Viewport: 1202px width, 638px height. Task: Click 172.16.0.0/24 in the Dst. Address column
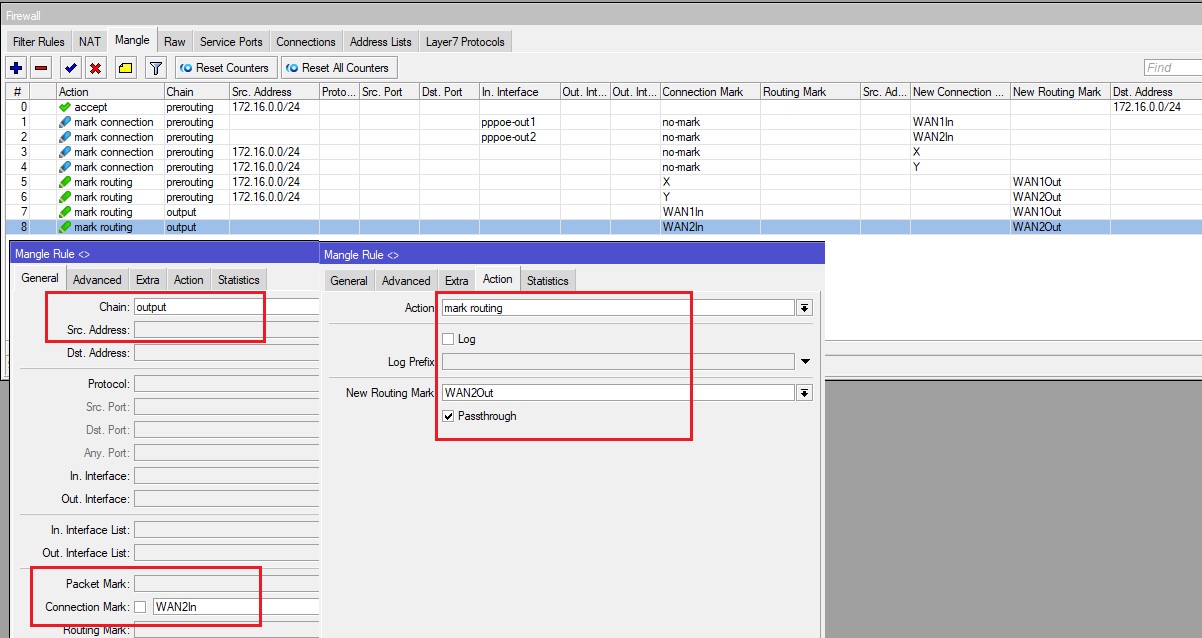click(1146, 107)
